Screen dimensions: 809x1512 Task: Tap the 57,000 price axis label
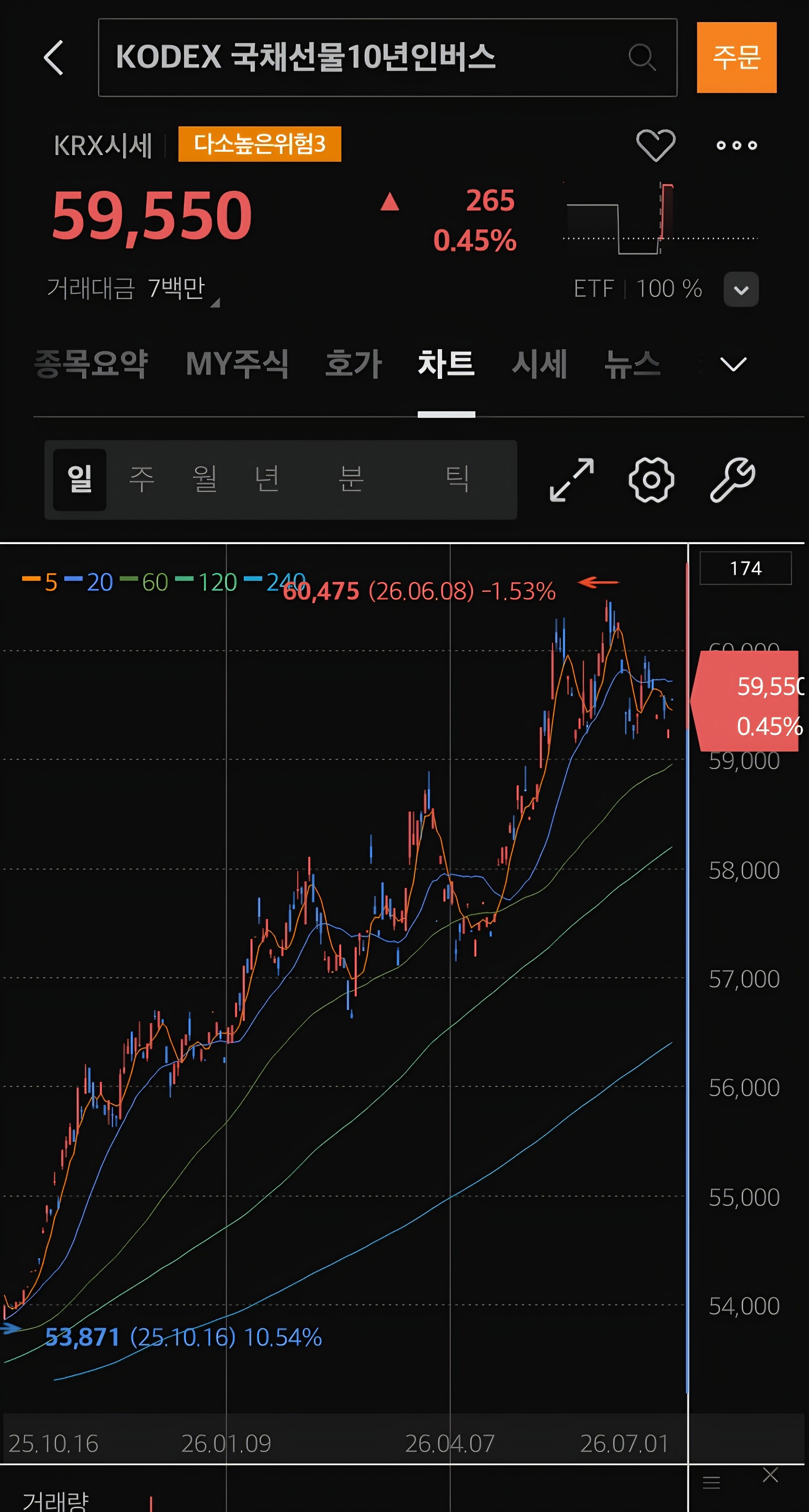click(x=744, y=979)
